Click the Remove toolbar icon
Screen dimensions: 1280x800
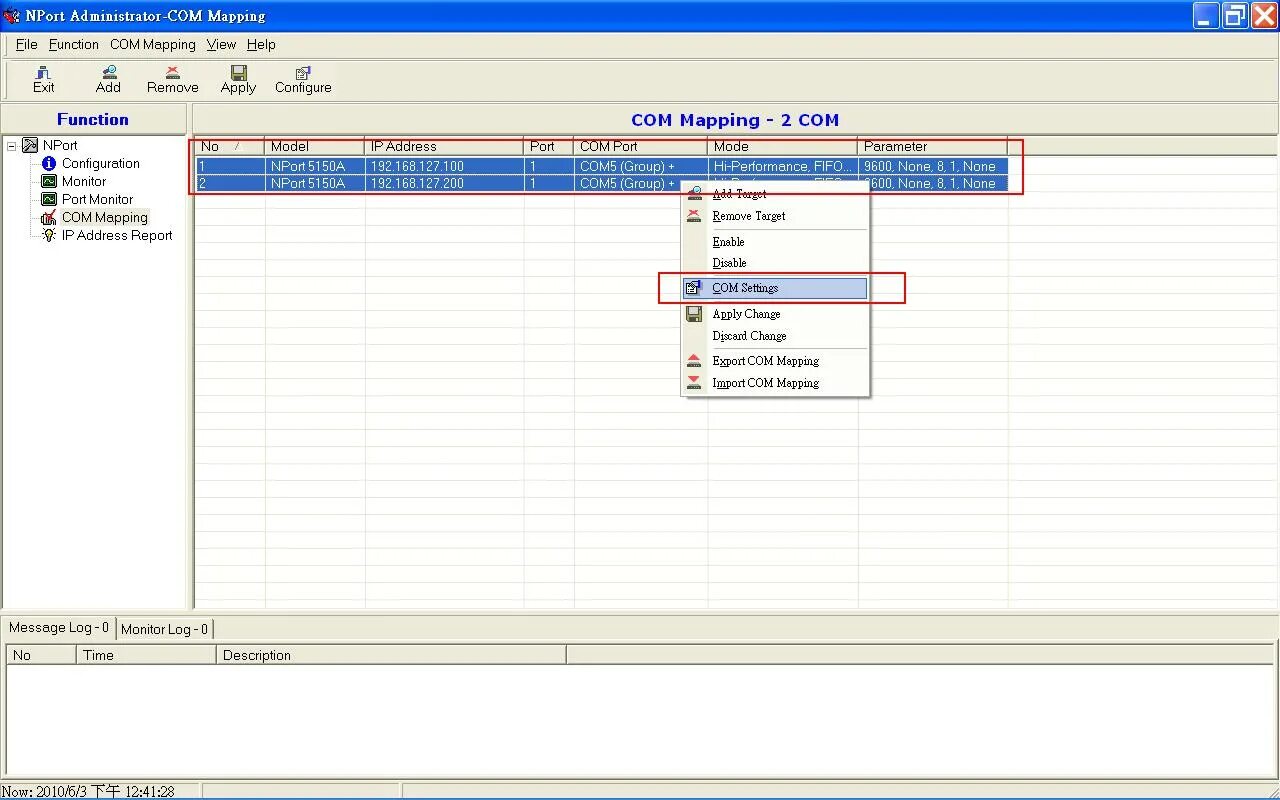tap(173, 72)
